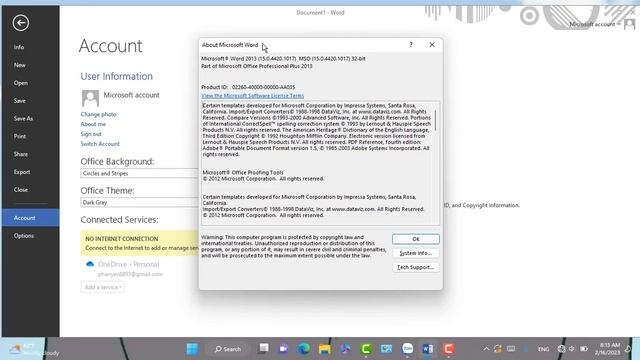Open the Open page in sidebar

(x=21, y=83)
